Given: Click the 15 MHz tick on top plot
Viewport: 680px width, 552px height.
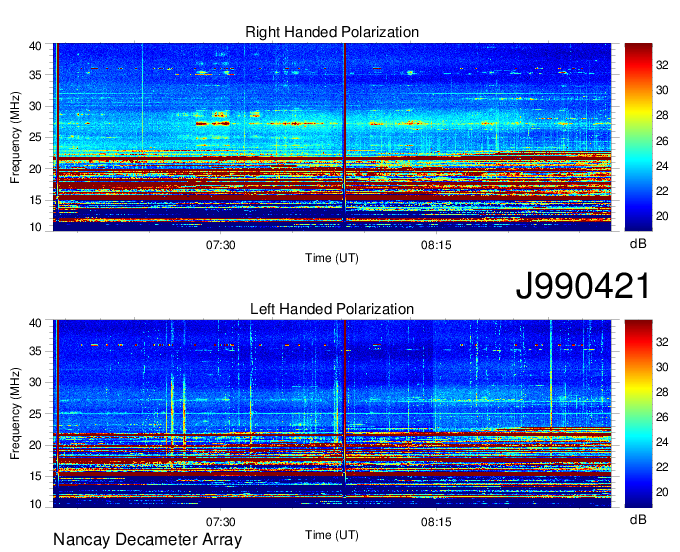Looking at the screenshot, I should [x=35, y=200].
